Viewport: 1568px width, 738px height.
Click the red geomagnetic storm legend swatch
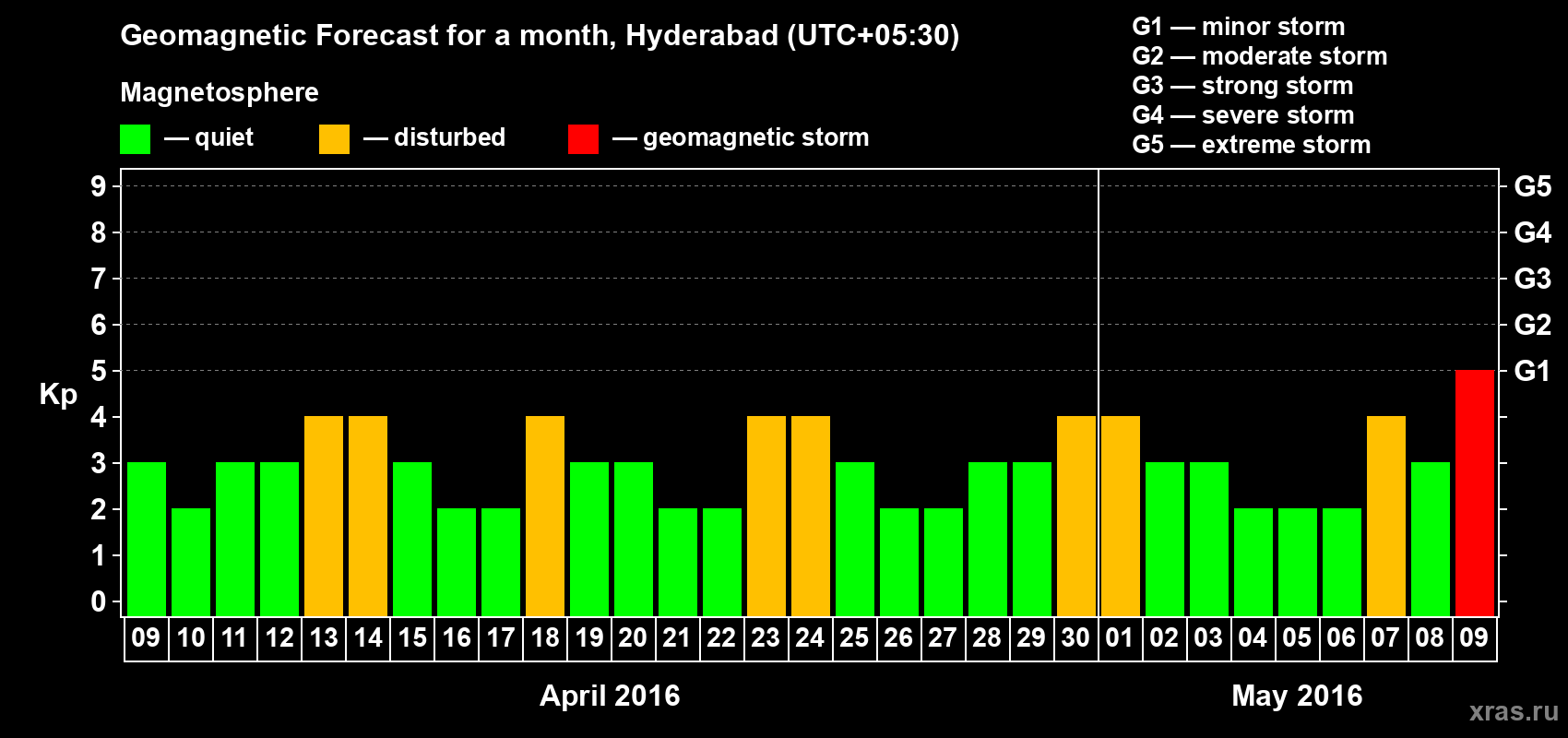click(583, 139)
